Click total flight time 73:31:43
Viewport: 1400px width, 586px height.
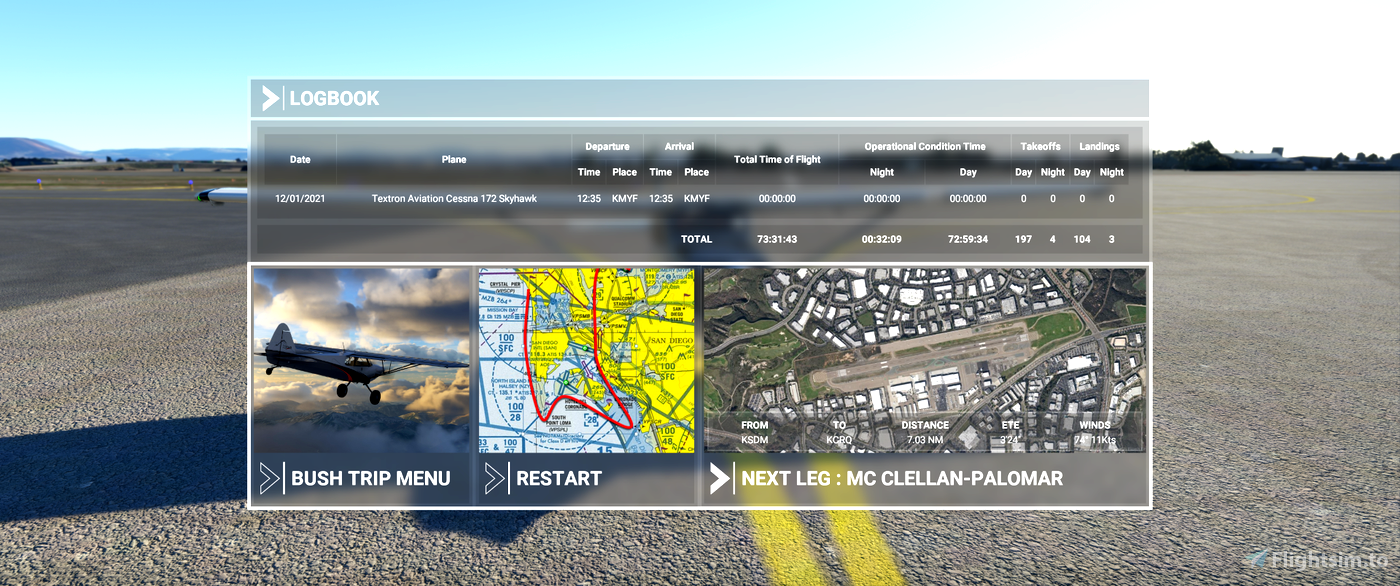pyautogui.click(x=777, y=239)
